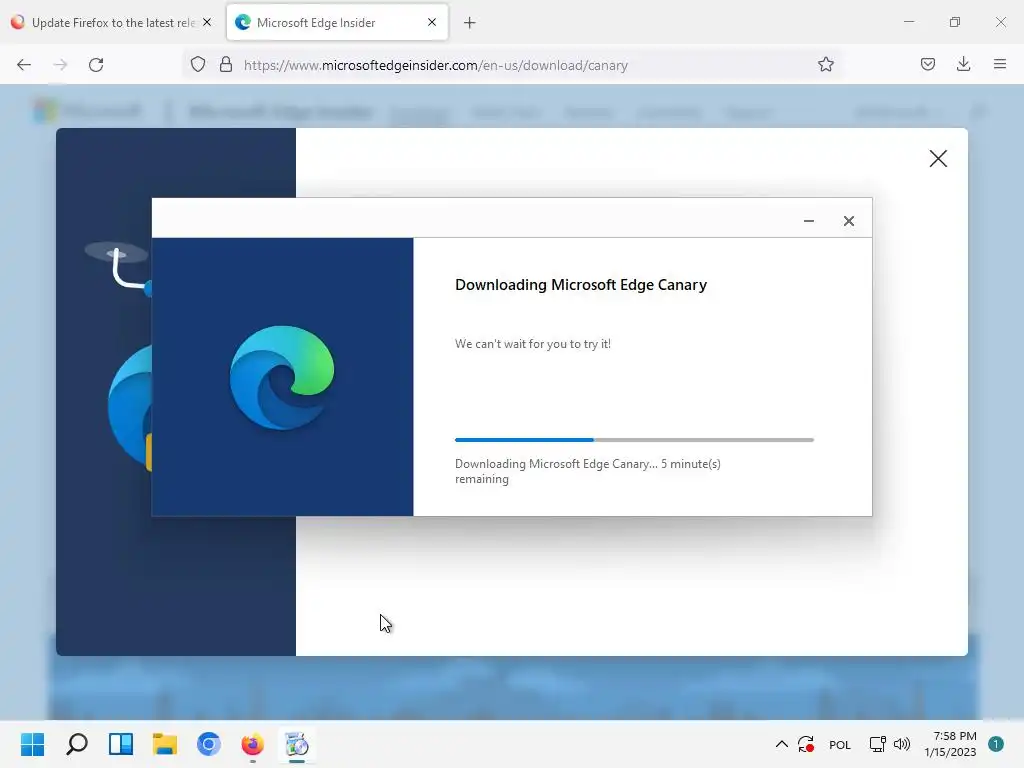The width and height of the screenshot is (1024, 768).
Task: Open the Widgets taskbar icon
Action: tap(121, 744)
